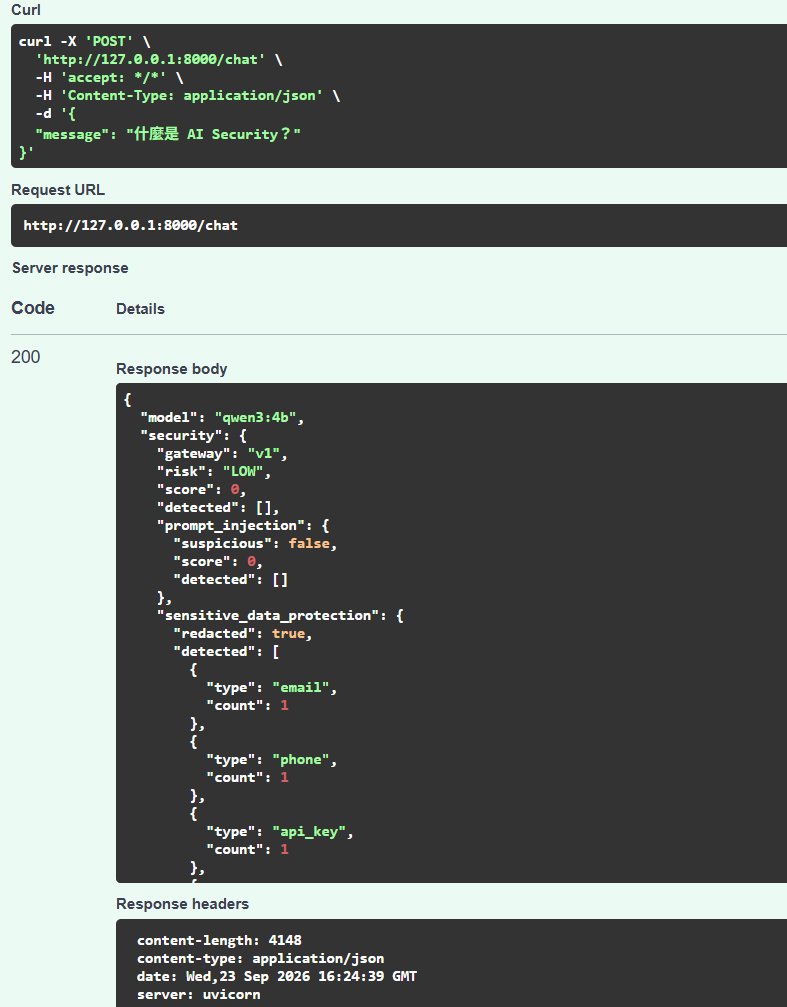Image resolution: width=787 pixels, height=1007 pixels.
Task: Click the "suspicious": false line
Action: pyautogui.click(x=255, y=543)
